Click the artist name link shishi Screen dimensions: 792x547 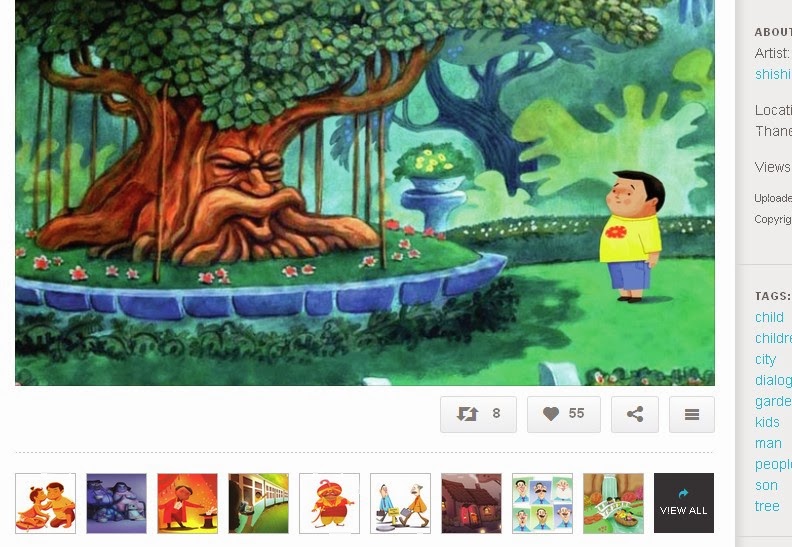click(773, 74)
